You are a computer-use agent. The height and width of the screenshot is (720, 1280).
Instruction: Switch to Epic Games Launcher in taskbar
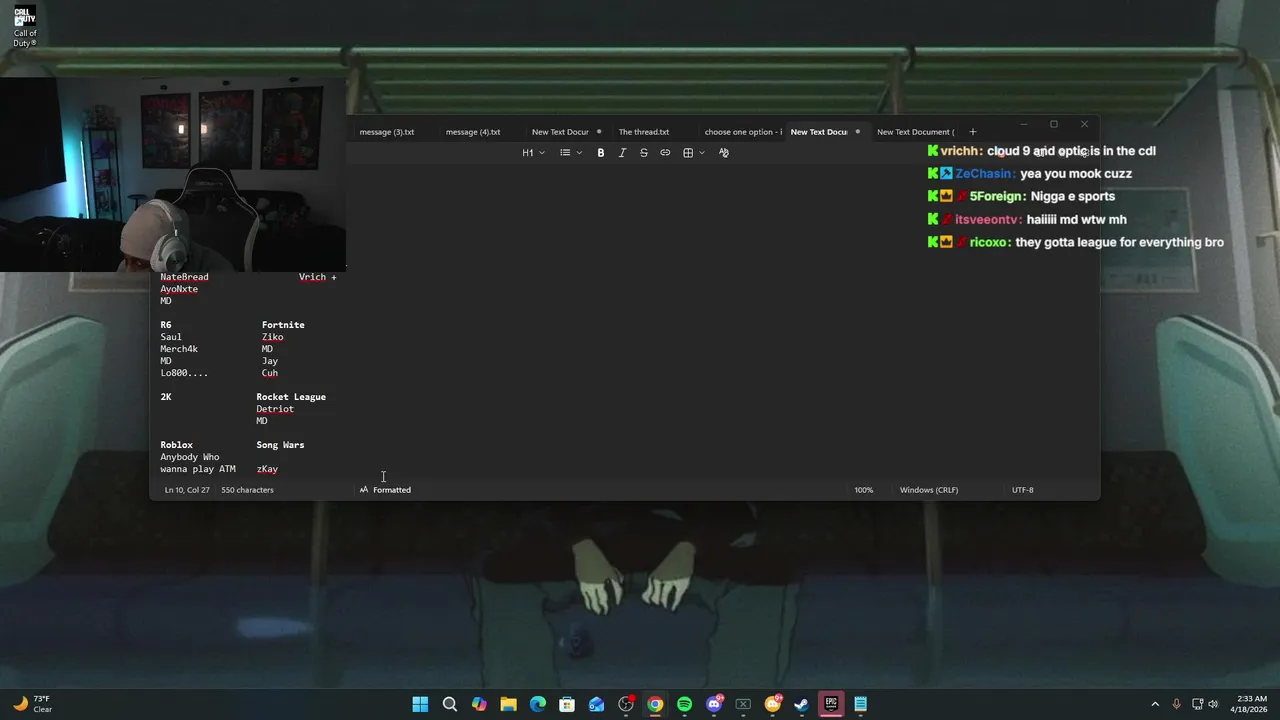(x=831, y=704)
